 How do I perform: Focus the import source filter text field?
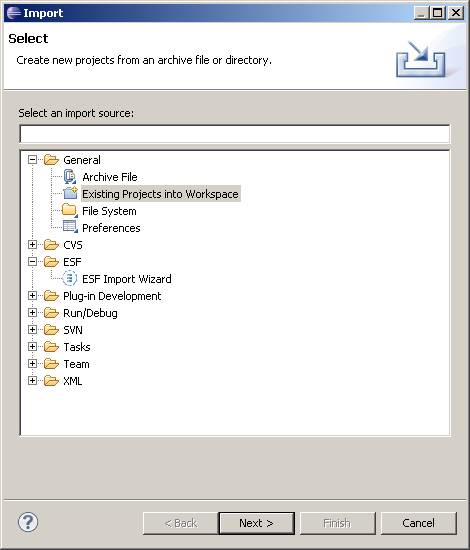pos(235,134)
